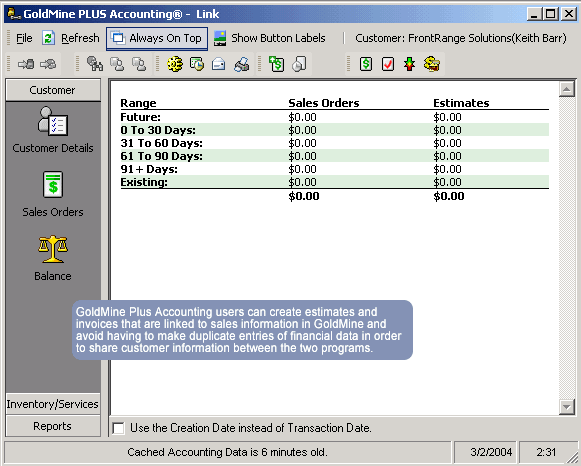The height and width of the screenshot is (466, 581).
Task: Open Customer Details in the sidebar
Action: coord(53,130)
